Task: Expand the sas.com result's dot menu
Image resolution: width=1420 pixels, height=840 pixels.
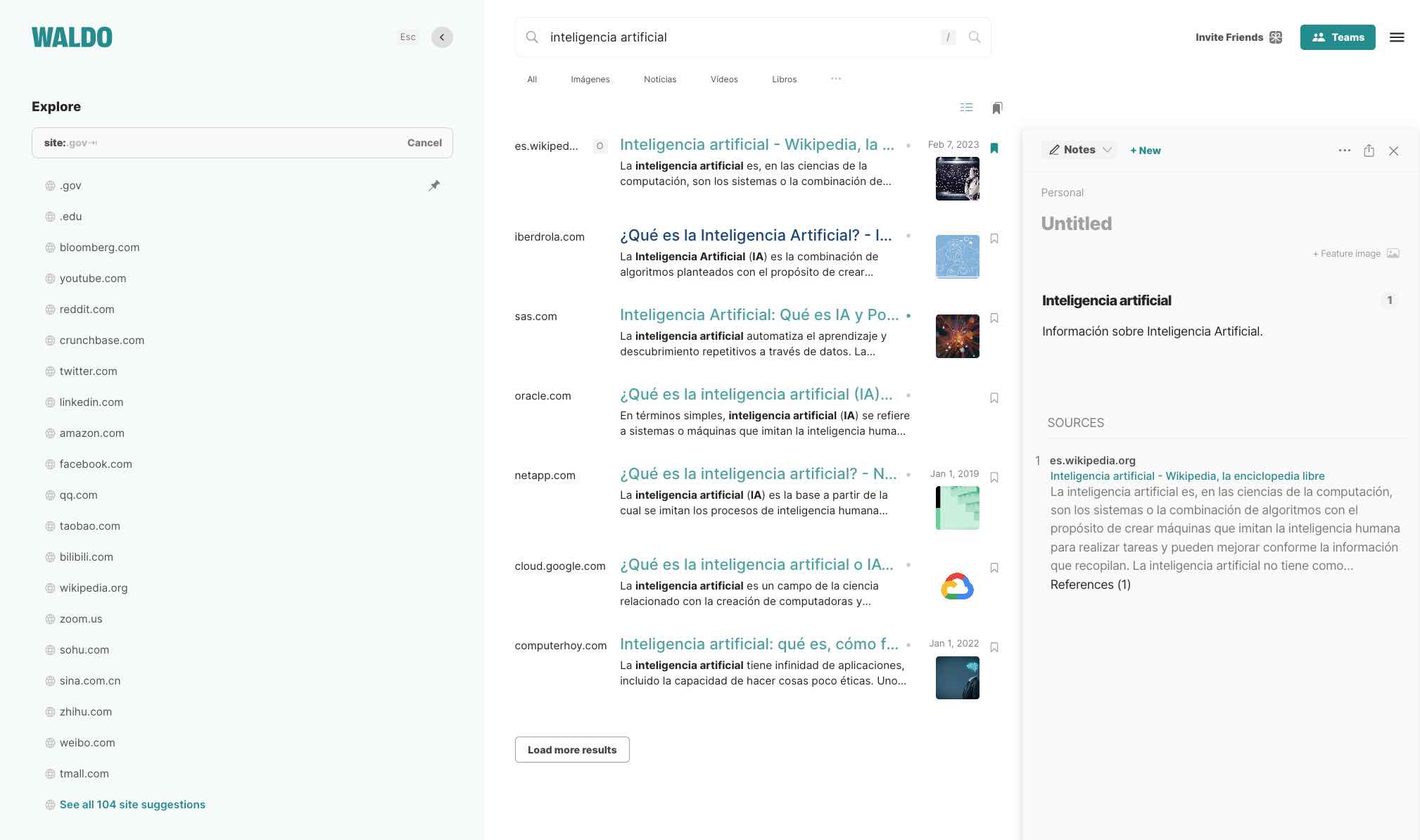Action: tap(908, 316)
